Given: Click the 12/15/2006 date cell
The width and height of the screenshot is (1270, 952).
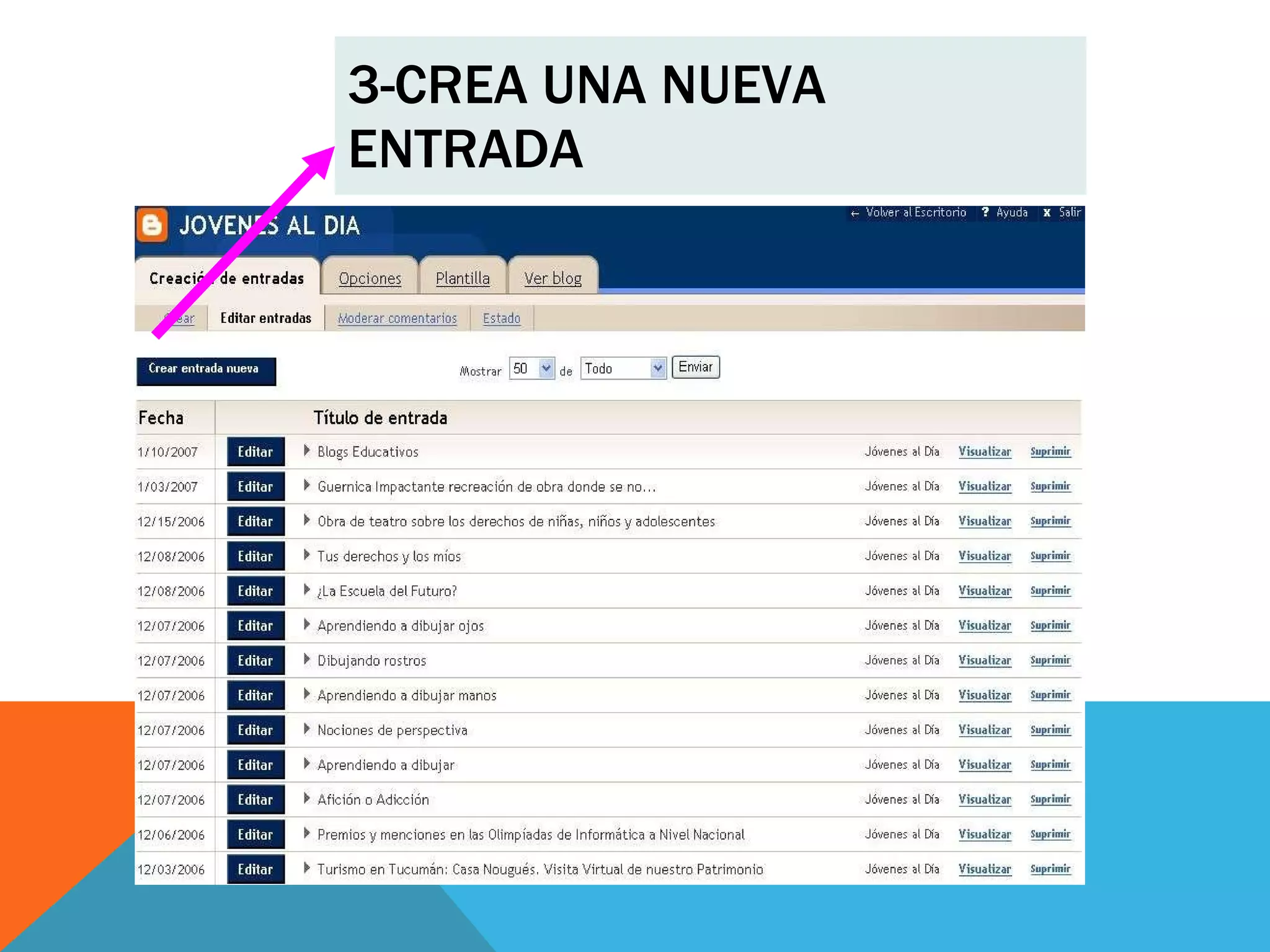Looking at the screenshot, I should coord(171,522).
